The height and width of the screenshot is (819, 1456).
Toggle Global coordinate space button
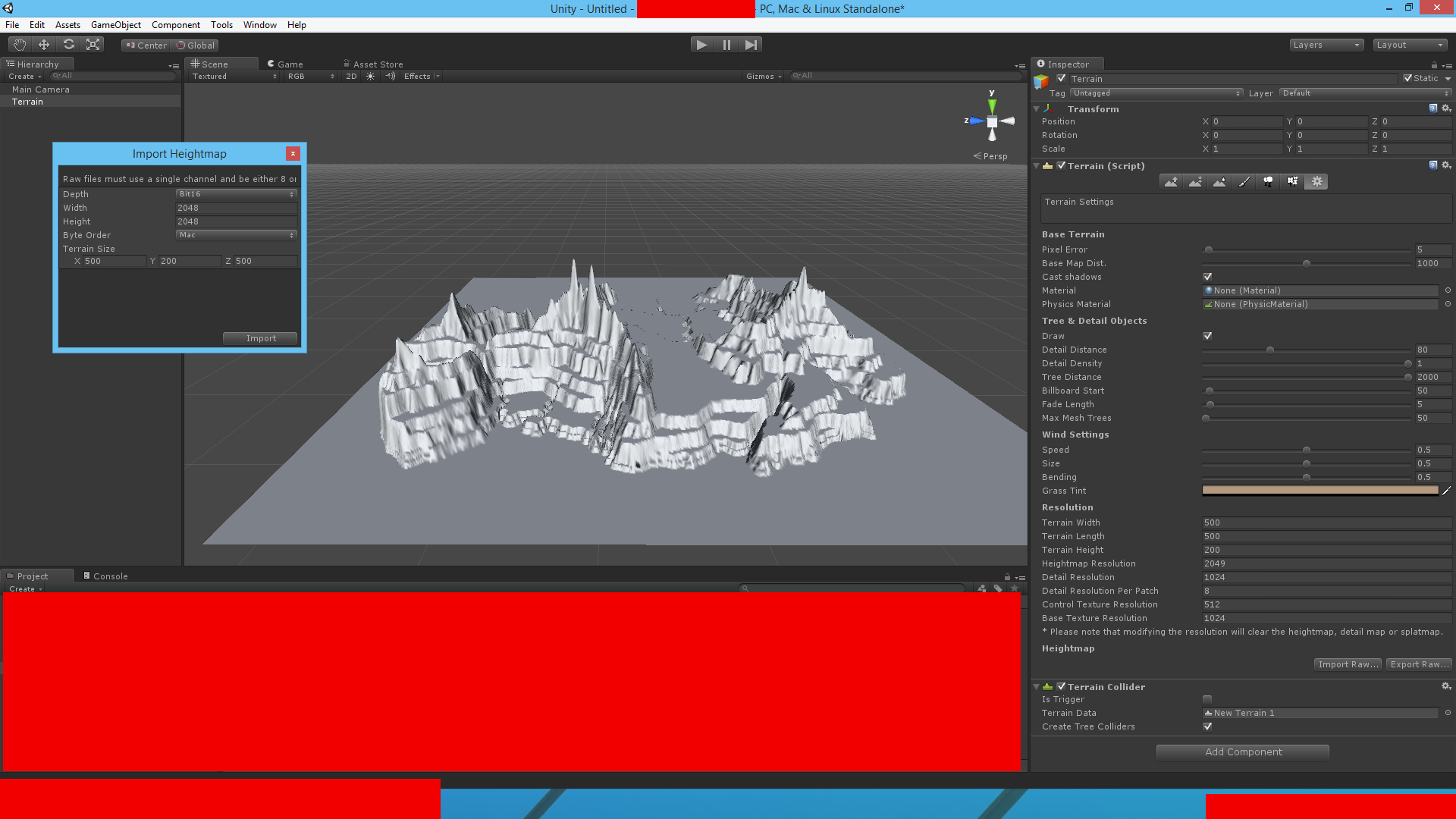tap(196, 45)
